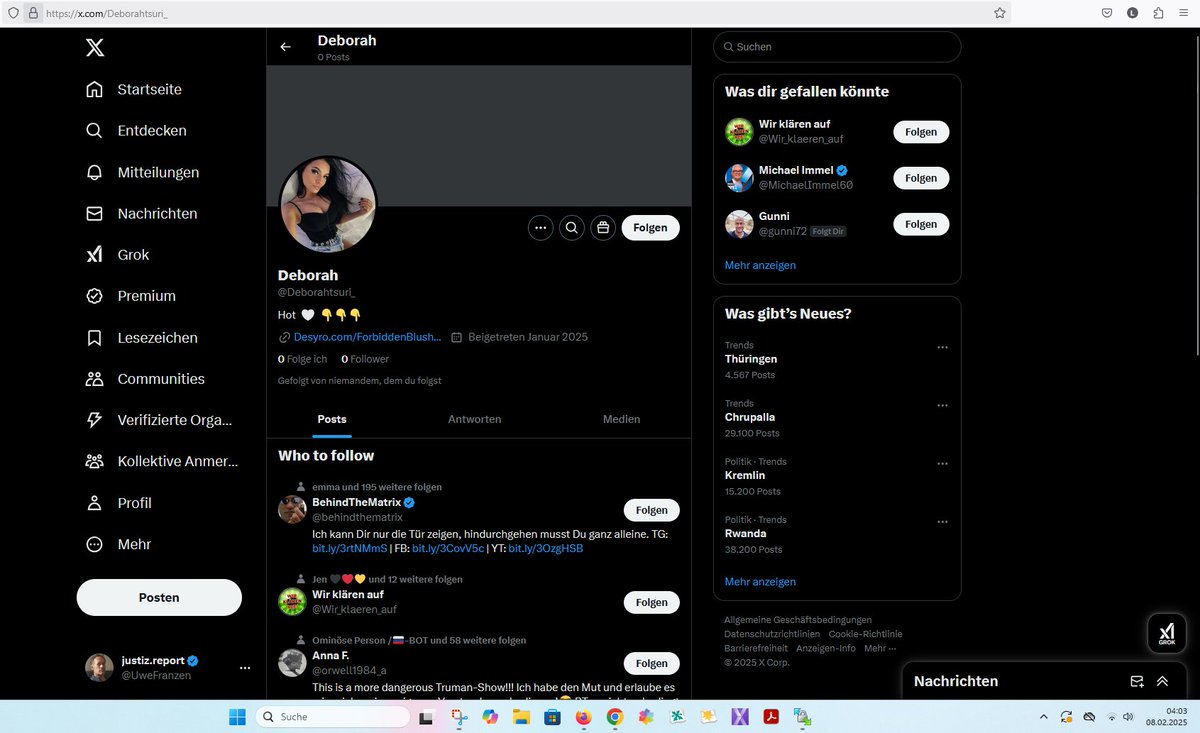The height and width of the screenshot is (733, 1200).
Task: Click the Profil person icon
Action: click(94, 503)
